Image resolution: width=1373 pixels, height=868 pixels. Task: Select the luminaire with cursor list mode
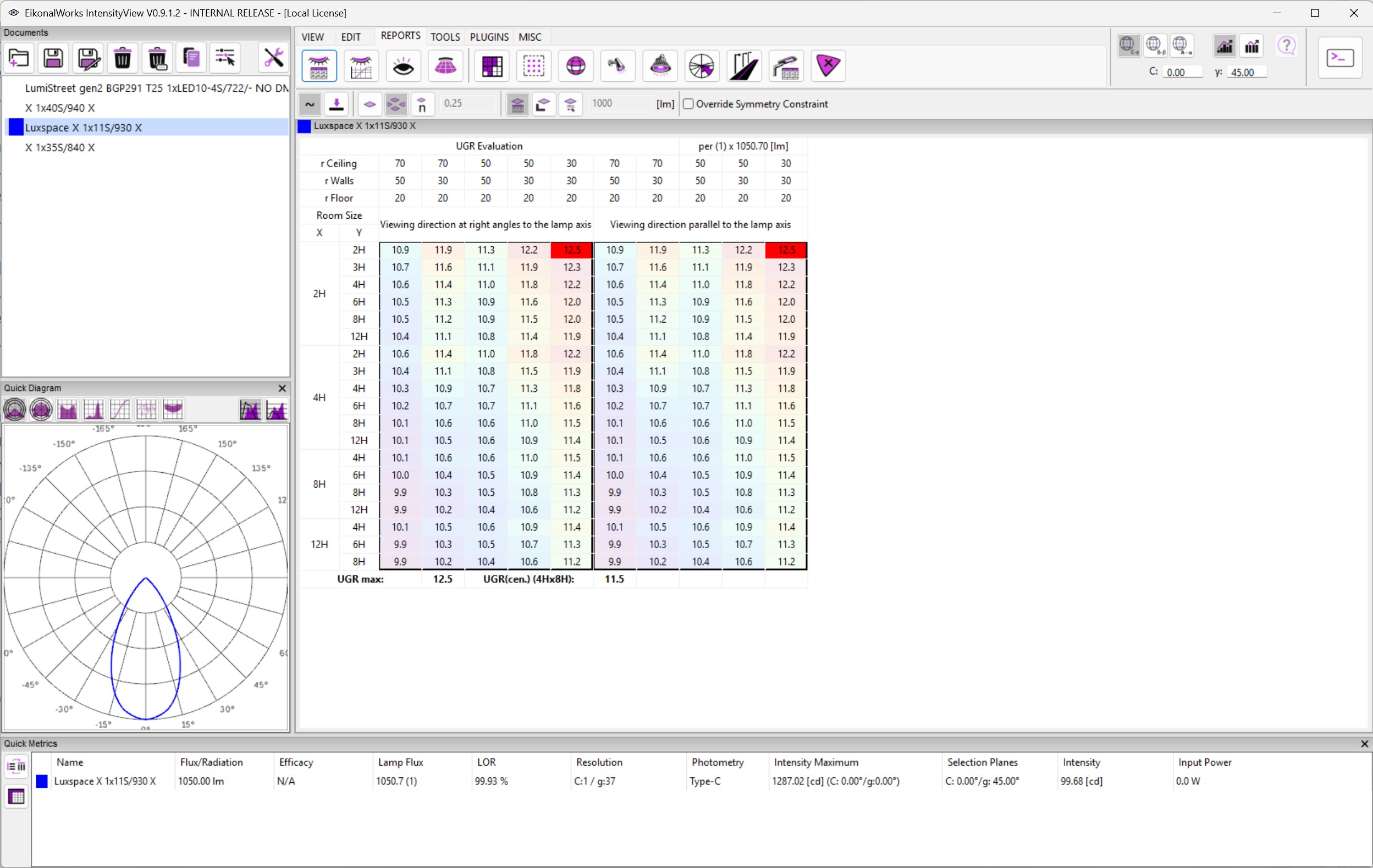(570, 104)
